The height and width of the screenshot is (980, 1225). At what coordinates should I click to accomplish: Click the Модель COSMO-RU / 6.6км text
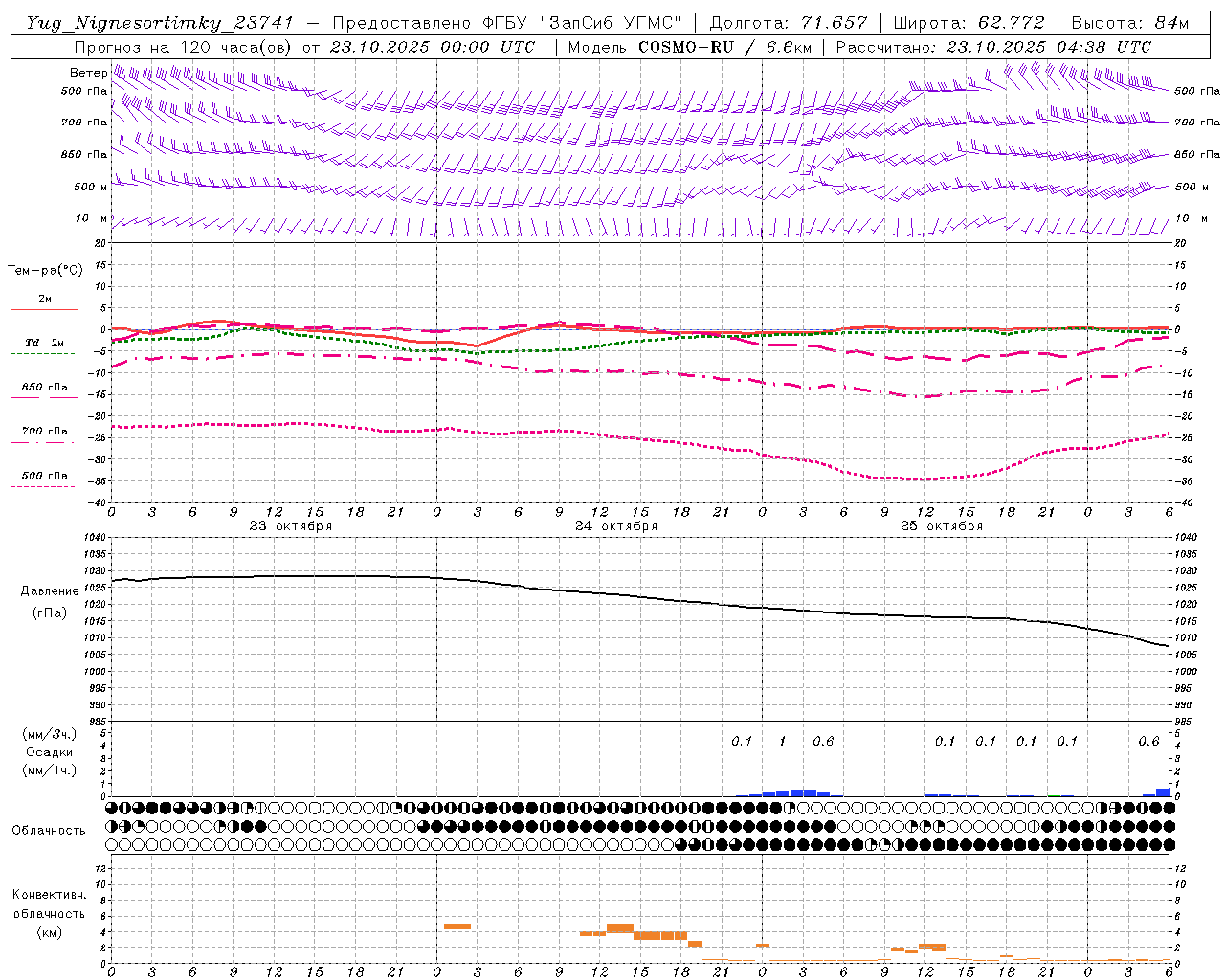[x=690, y=47]
